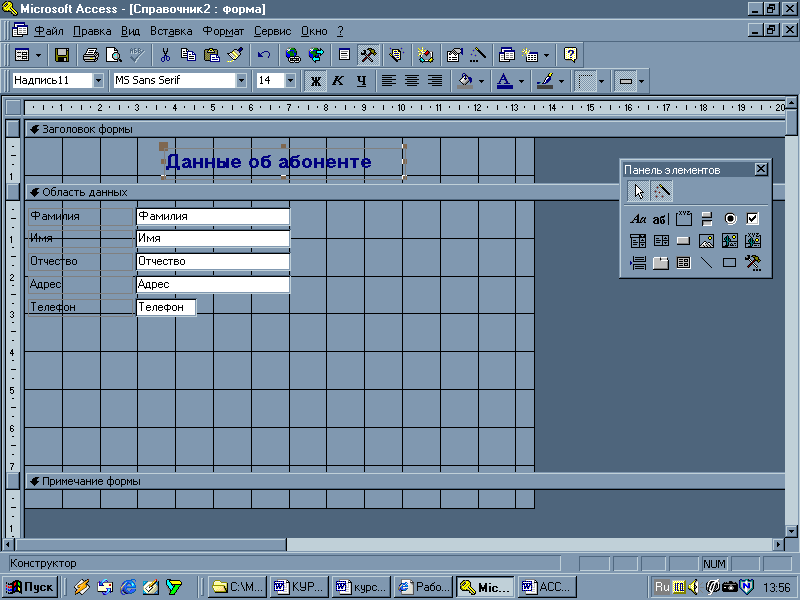Select the Tab Control tool in toolbox
The height and width of the screenshot is (600, 800).
661,263
